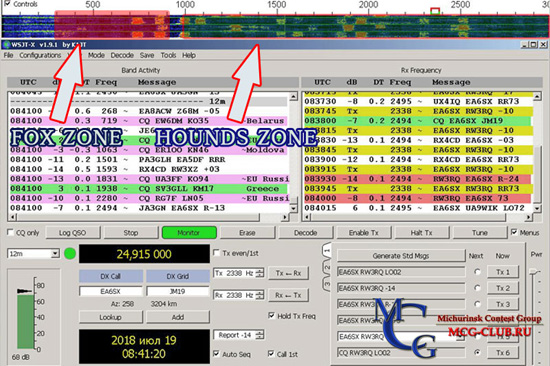Open the 12m band dropdown

pos(55,253)
